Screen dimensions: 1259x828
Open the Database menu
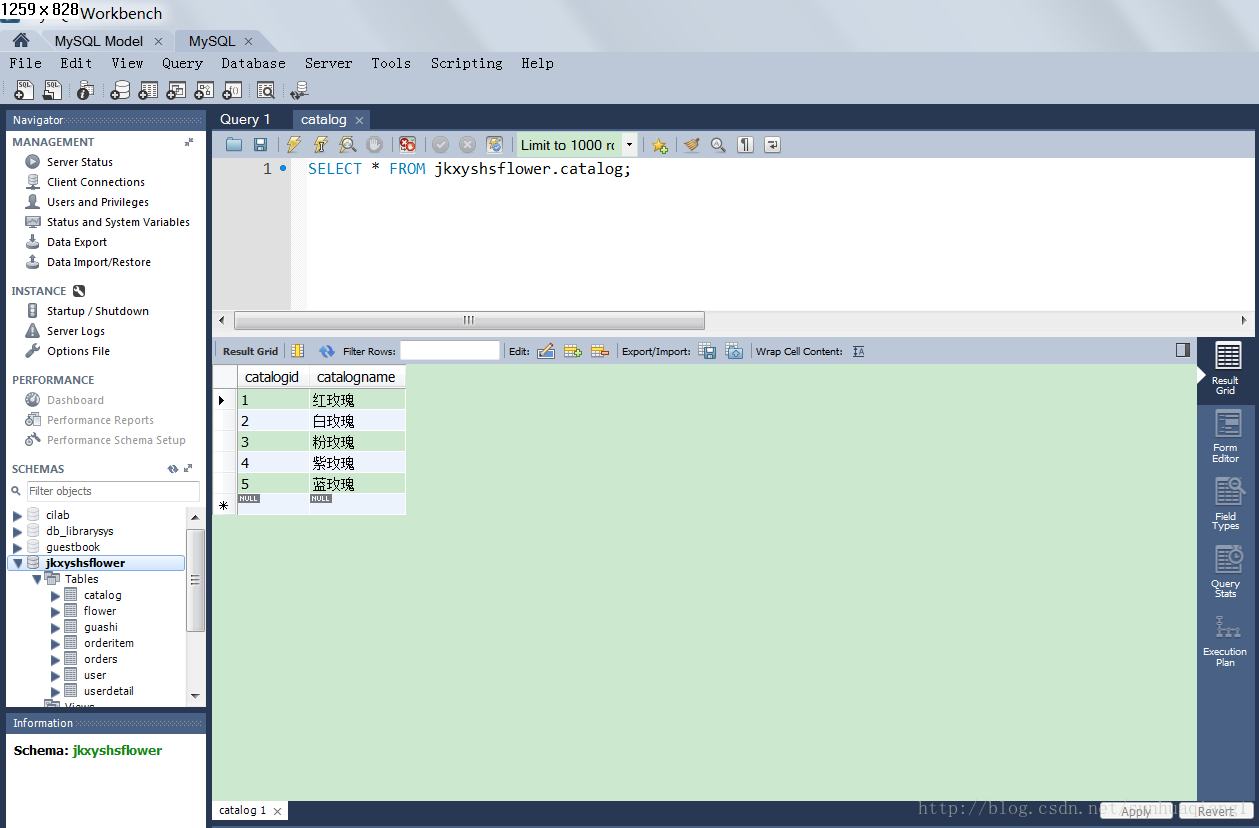tap(253, 63)
